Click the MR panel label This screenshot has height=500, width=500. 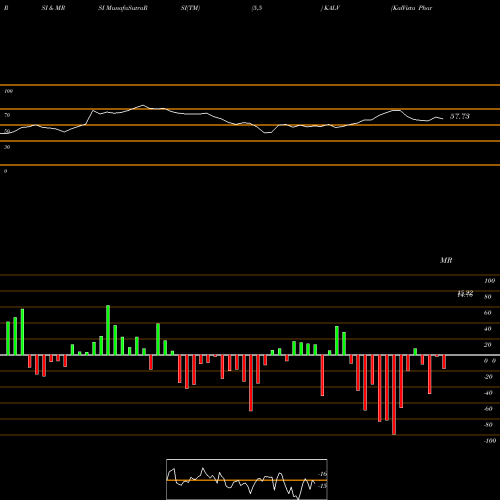[446, 260]
